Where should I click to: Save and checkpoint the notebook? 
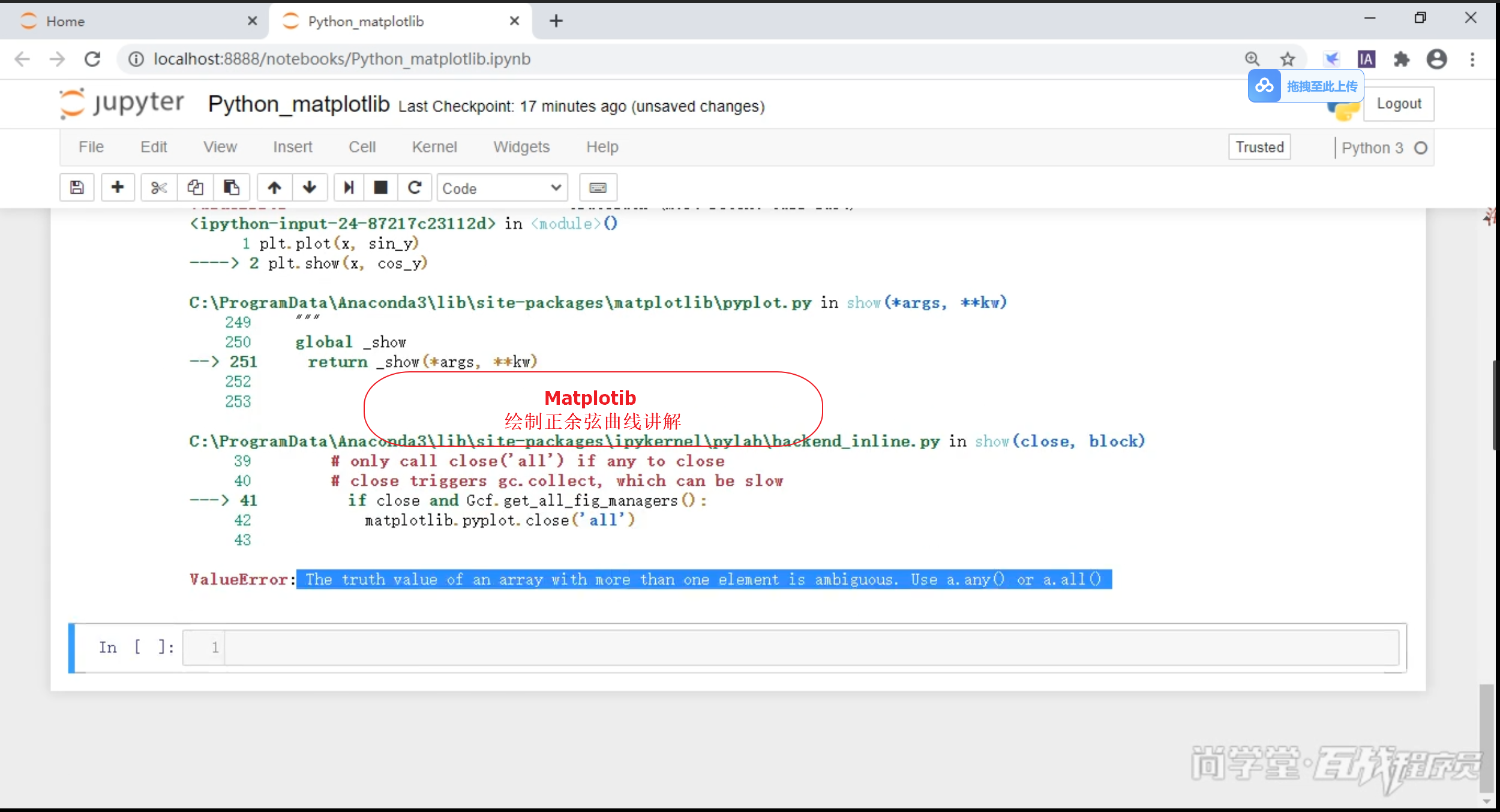click(77, 188)
